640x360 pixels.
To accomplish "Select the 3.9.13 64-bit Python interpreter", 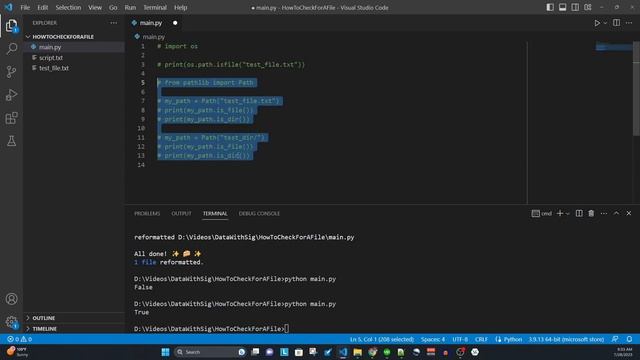I will [566, 339].
